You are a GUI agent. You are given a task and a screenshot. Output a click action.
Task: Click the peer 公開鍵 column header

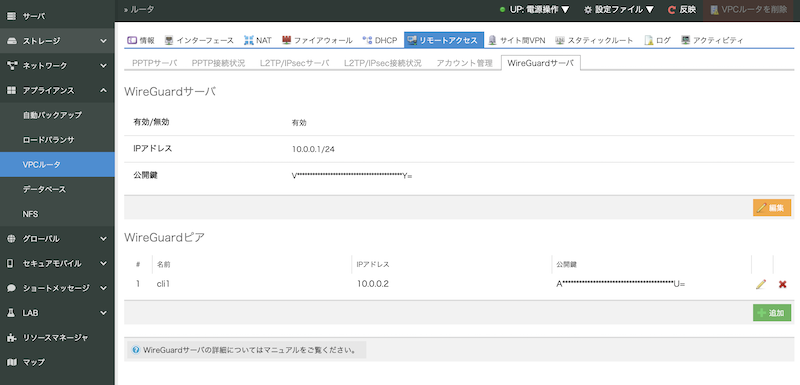point(566,265)
